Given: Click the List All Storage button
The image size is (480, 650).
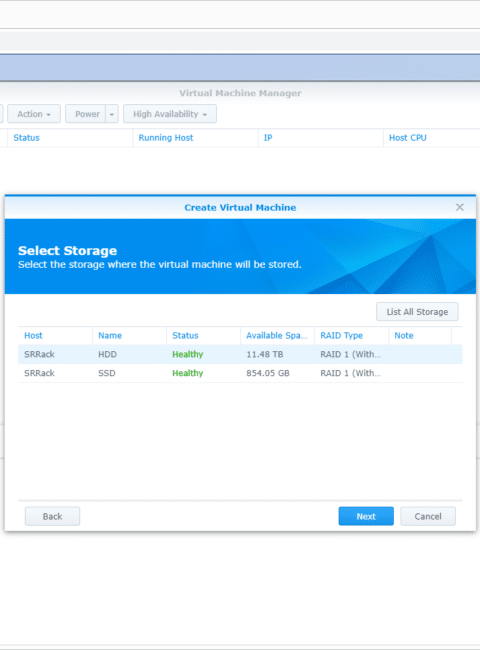Looking at the screenshot, I should tap(417, 312).
